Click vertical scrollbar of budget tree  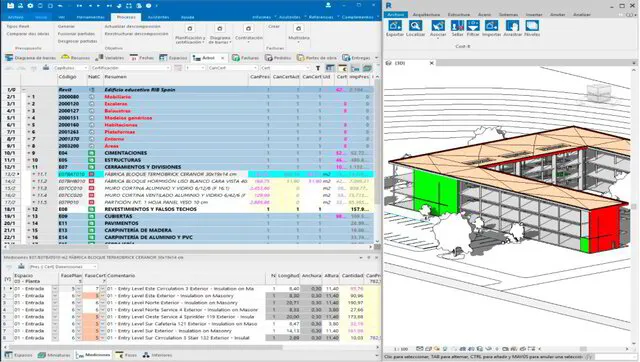(377, 143)
